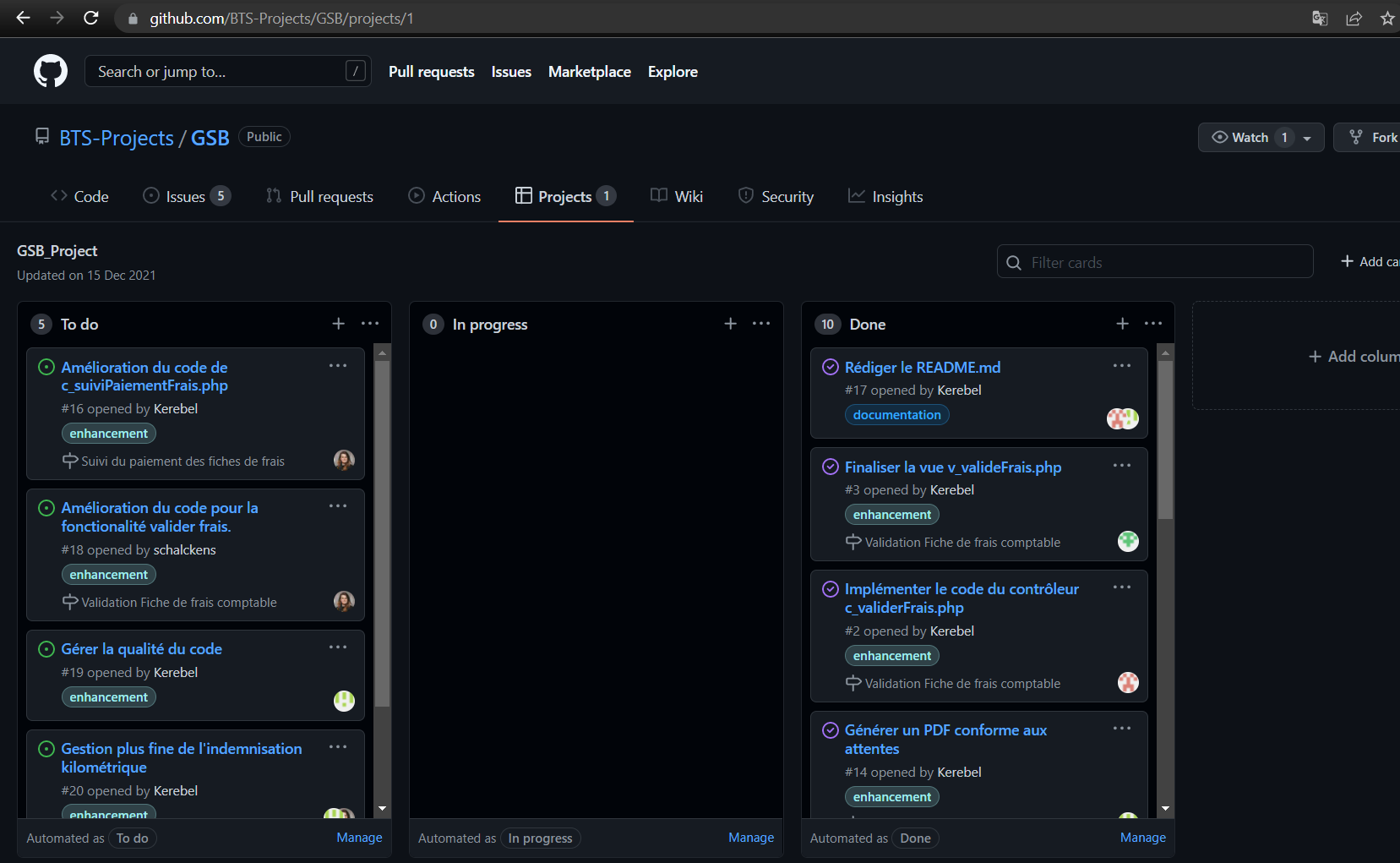Viewport: 1400px width, 863px height.
Task: Open card menu for Finaliser la vue v_valideFrais.php
Action: (1122, 466)
